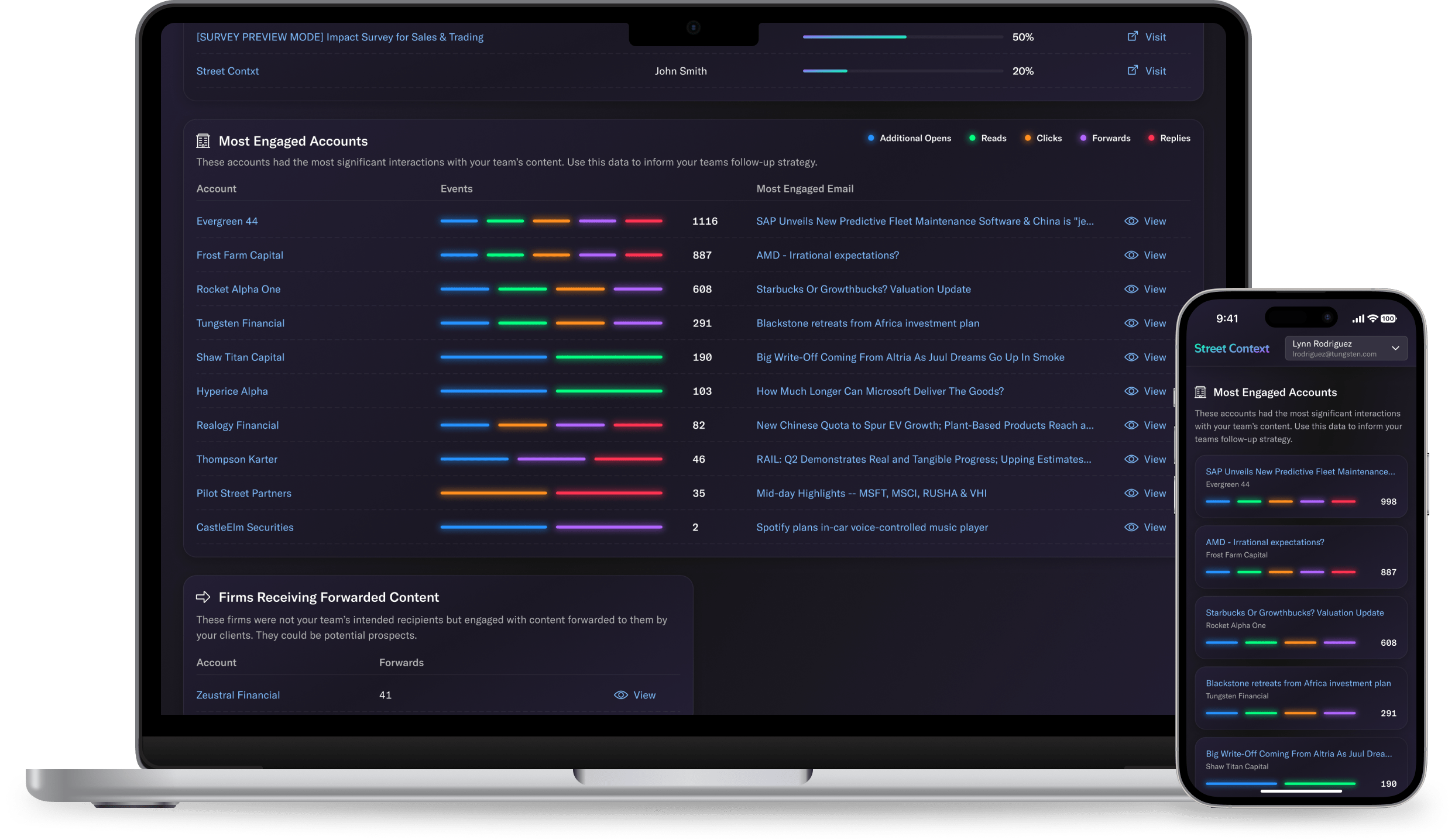This screenshot has width=1455, height=840.
Task: Click the Events column header
Action: pos(456,188)
